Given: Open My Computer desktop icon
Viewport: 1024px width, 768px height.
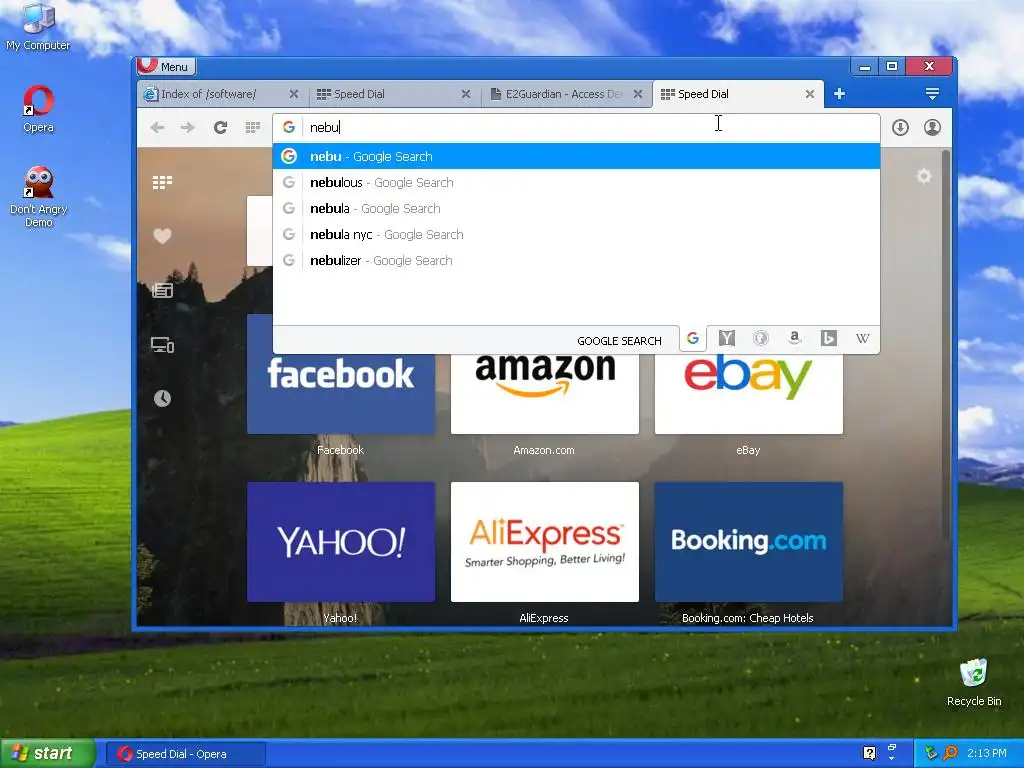Looking at the screenshot, I should pyautogui.click(x=38, y=27).
